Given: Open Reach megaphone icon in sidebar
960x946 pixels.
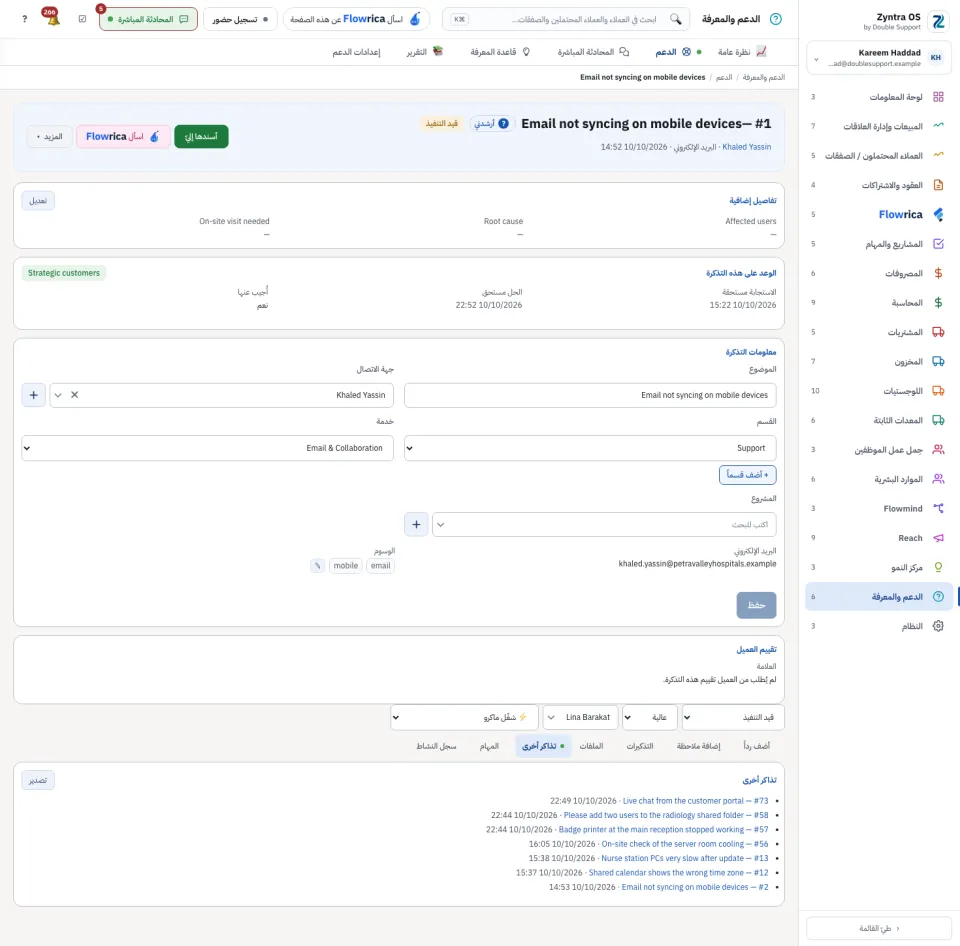Looking at the screenshot, I should point(938,538).
